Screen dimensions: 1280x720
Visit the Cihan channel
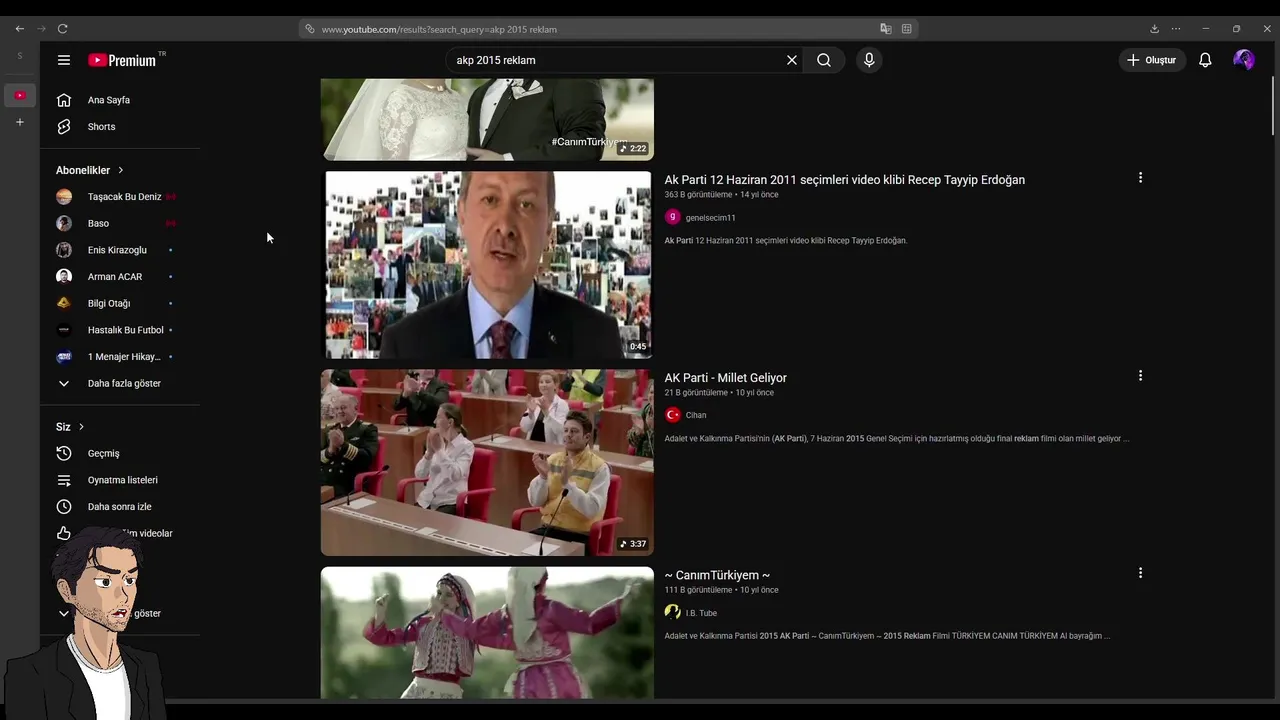tap(696, 415)
